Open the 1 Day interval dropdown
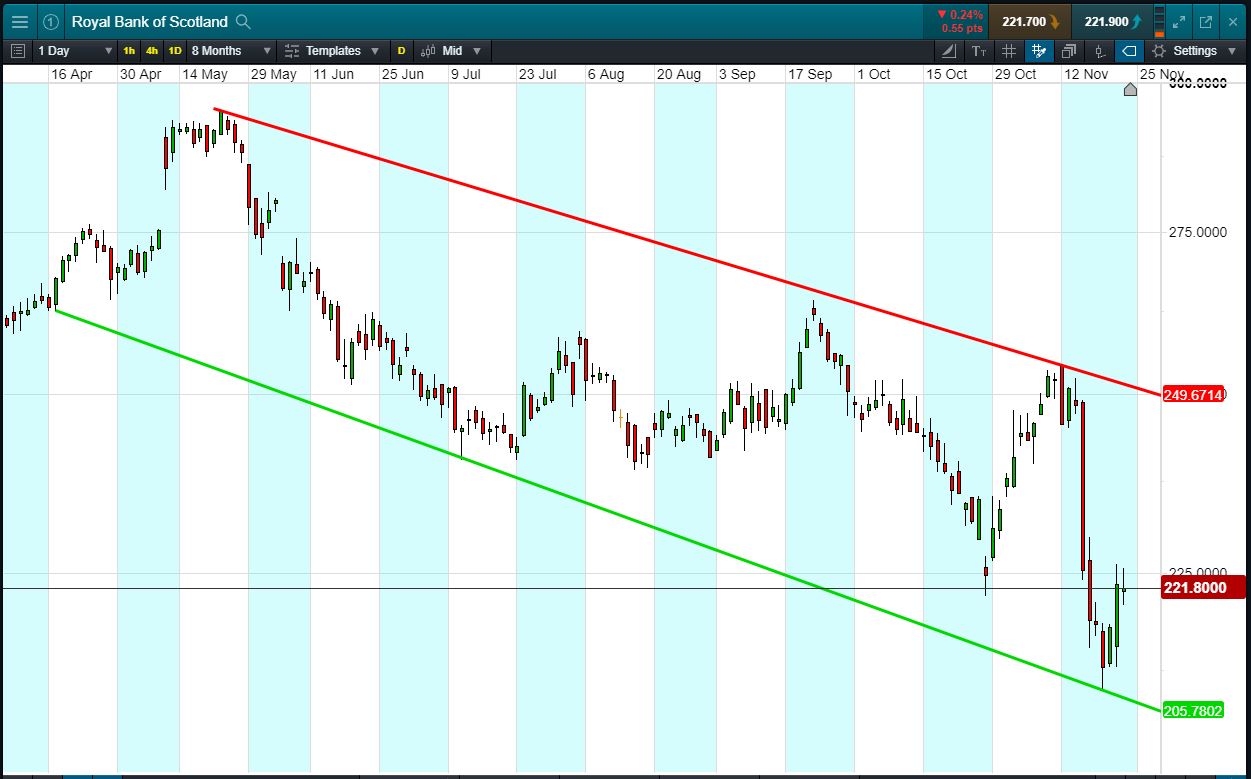 coord(75,50)
